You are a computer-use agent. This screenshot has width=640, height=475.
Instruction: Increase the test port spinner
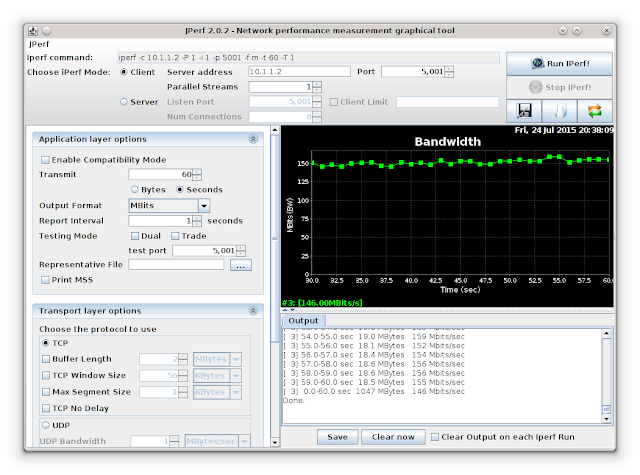(x=241, y=248)
